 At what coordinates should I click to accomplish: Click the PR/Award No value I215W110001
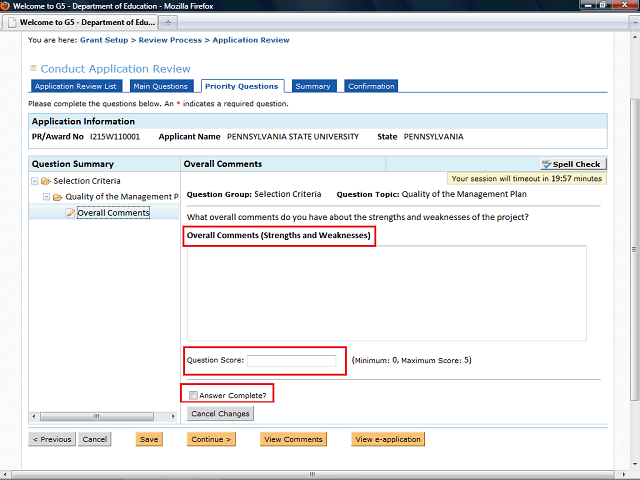coord(115,137)
